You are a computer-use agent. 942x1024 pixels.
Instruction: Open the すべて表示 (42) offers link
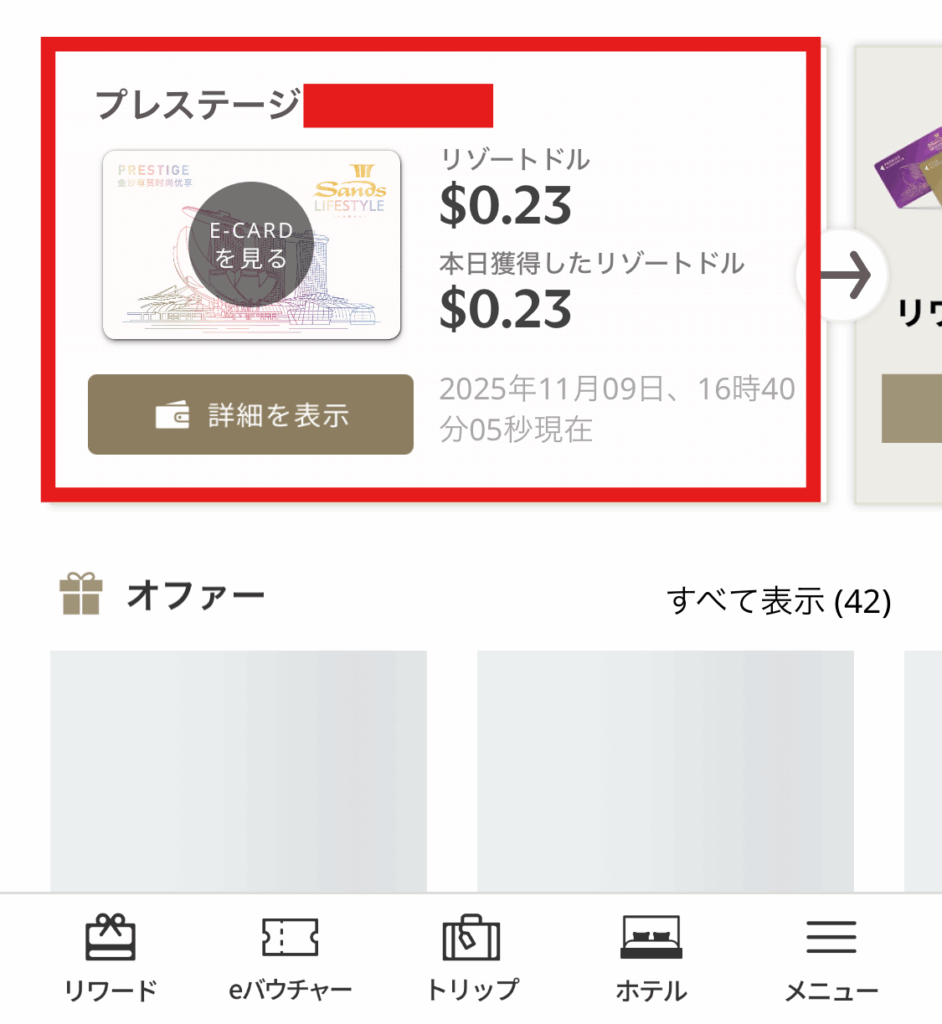779,601
